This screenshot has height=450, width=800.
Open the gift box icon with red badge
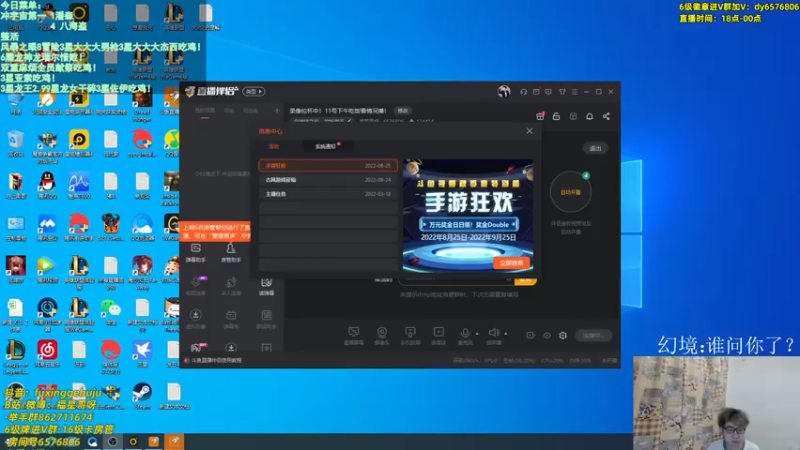coord(540,116)
